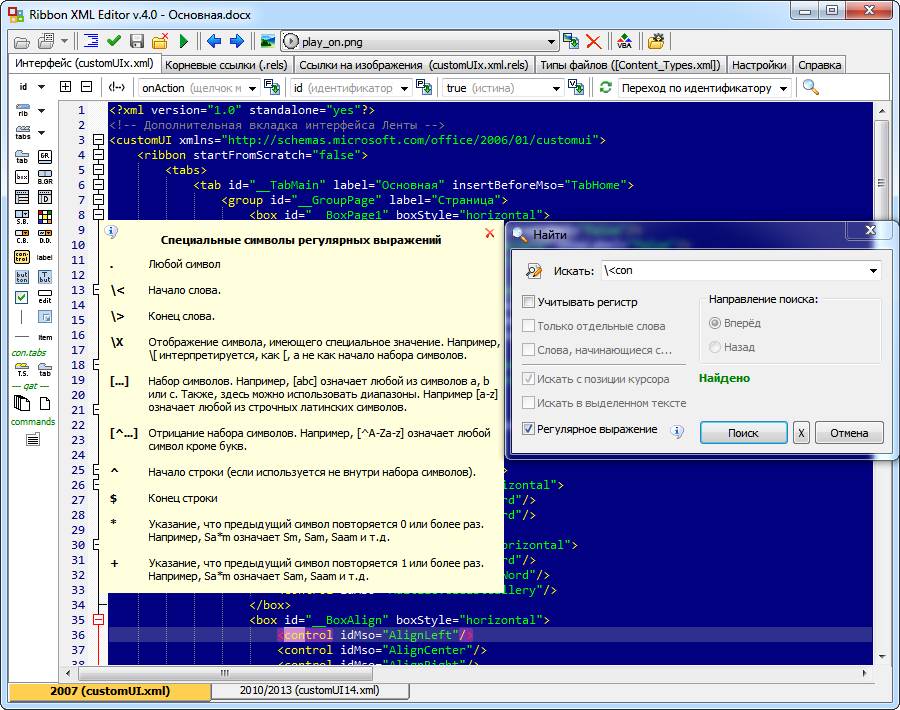Image resolution: width=900 pixels, height=710 pixels.
Task: Toggle the 'Искать с позиции курсора' checkbox
Action: click(529, 379)
